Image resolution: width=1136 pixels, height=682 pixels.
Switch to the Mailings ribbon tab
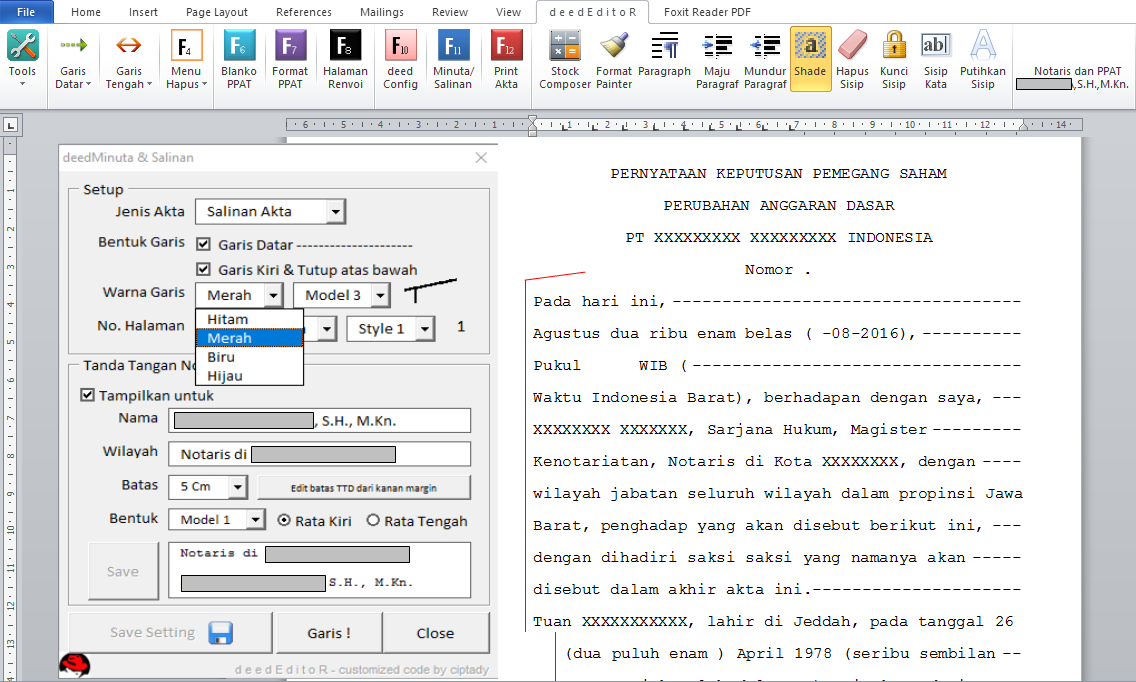[x=381, y=13]
